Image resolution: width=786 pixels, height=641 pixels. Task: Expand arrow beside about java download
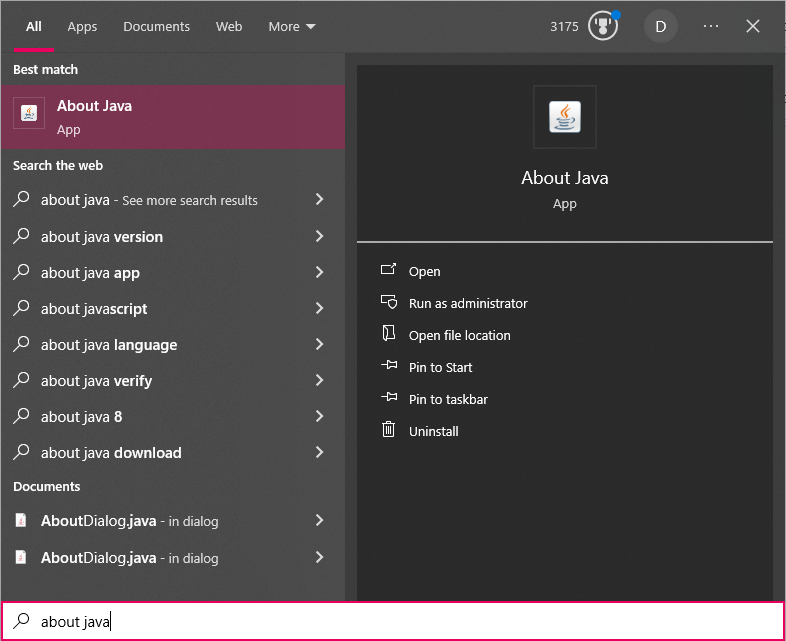coord(319,453)
